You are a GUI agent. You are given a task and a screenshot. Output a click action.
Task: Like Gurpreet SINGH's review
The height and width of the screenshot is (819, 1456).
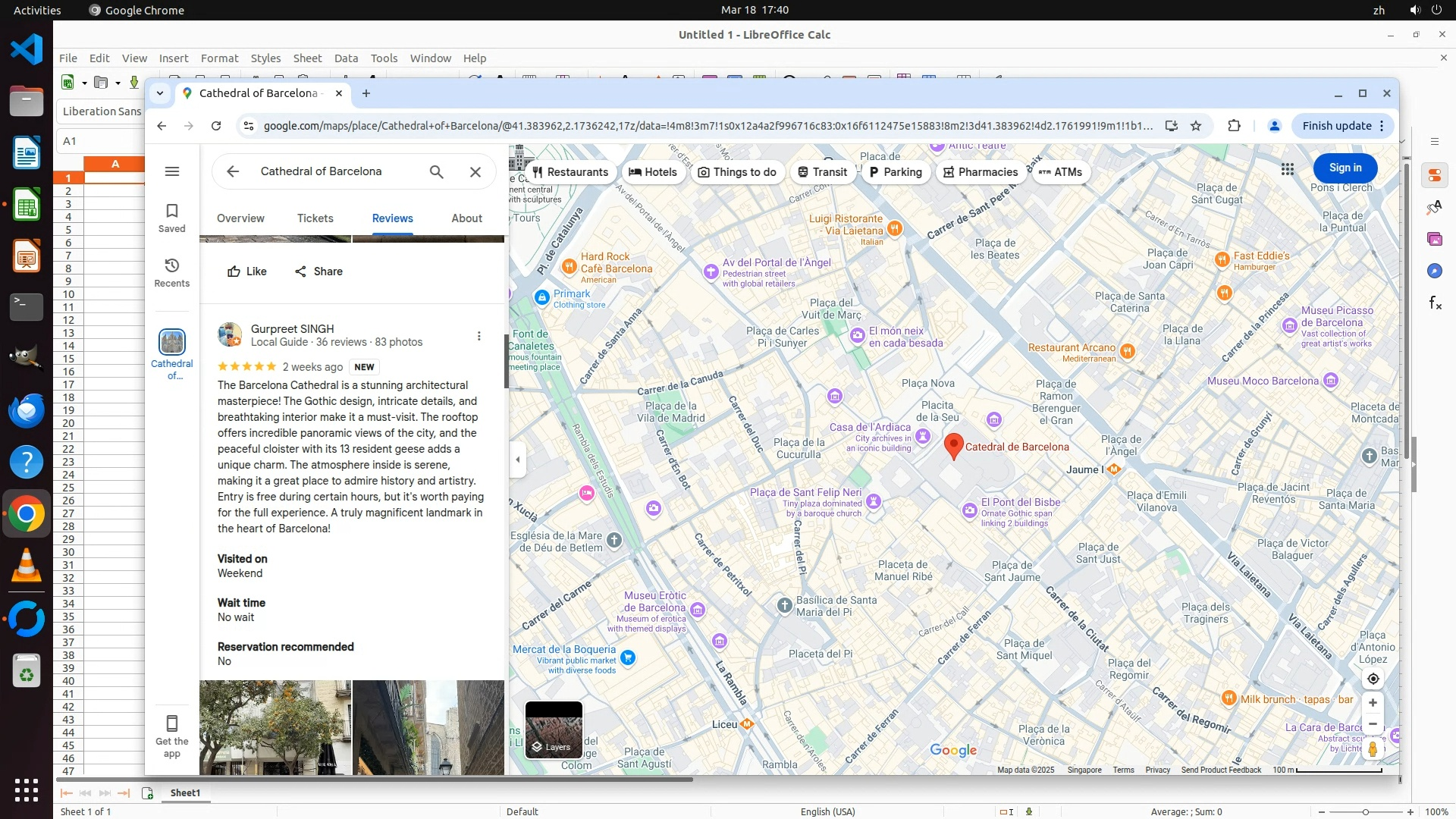[x=247, y=271]
